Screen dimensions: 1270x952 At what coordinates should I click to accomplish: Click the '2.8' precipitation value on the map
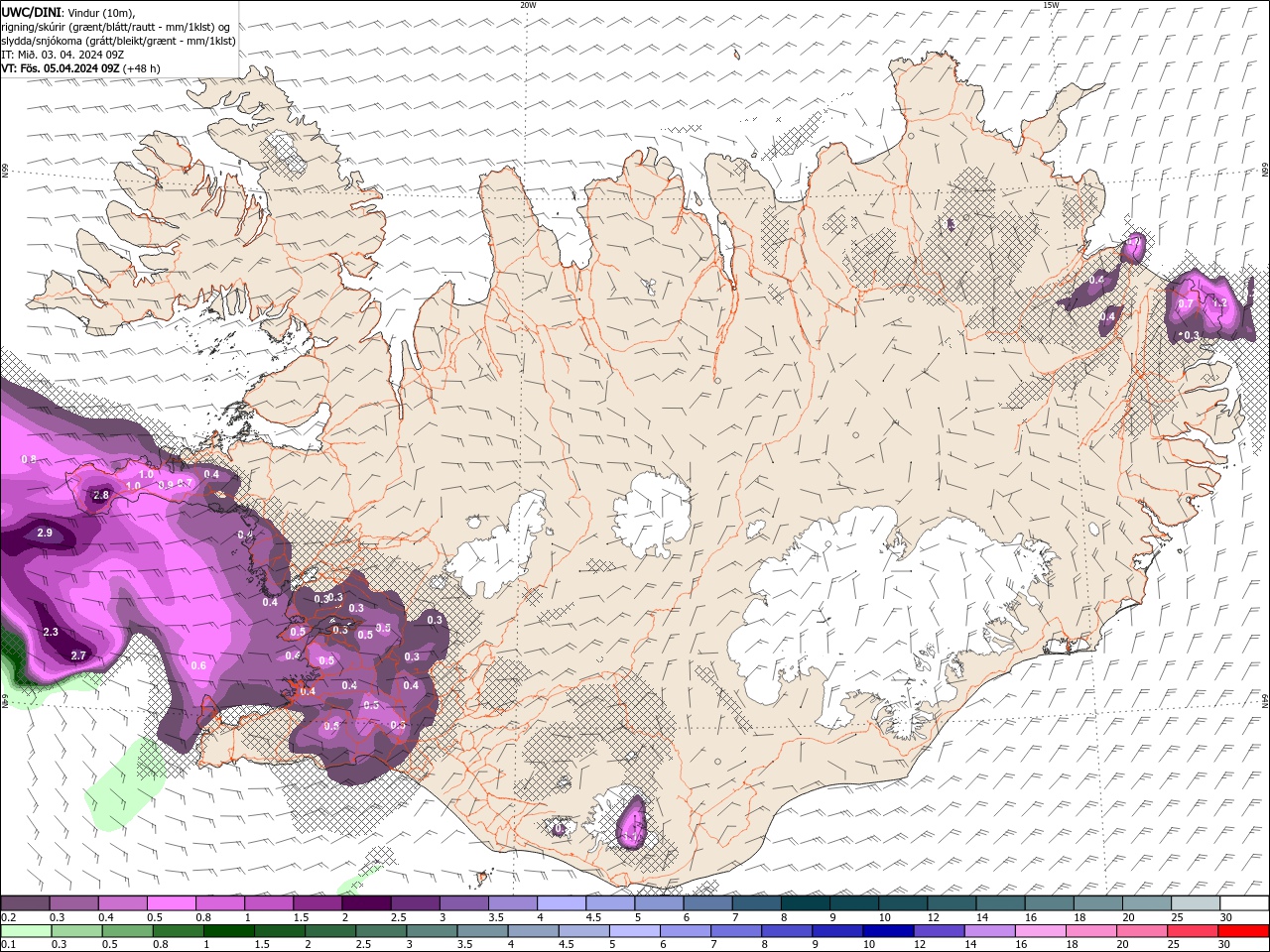pos(100,495)
